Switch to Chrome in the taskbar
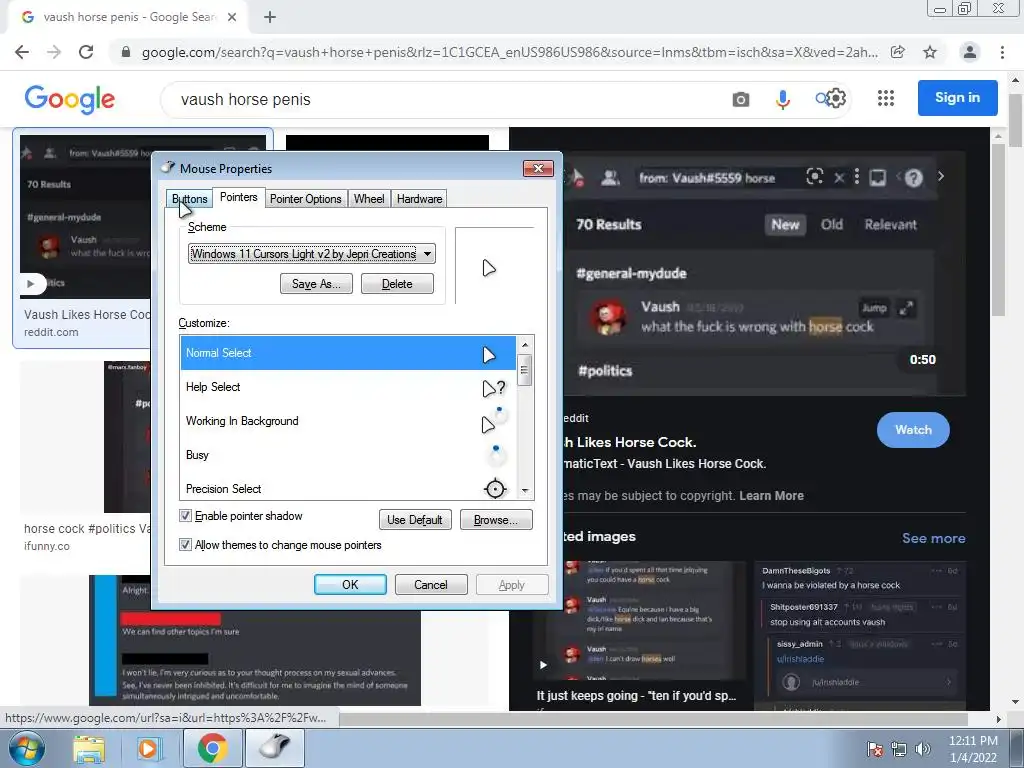Viewport: 1024px width, 768px height. 213,748
